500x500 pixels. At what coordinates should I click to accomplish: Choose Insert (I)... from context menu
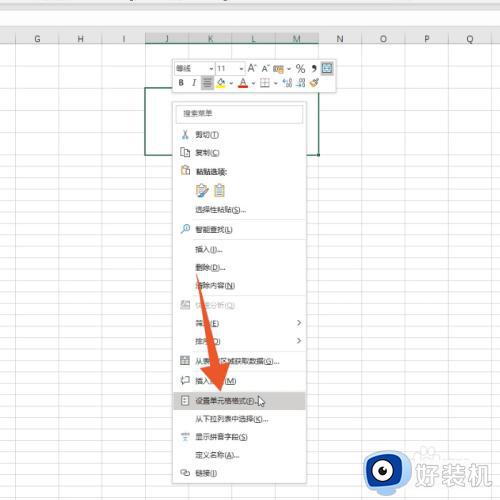pyautogui.click(x=239, y=249)
